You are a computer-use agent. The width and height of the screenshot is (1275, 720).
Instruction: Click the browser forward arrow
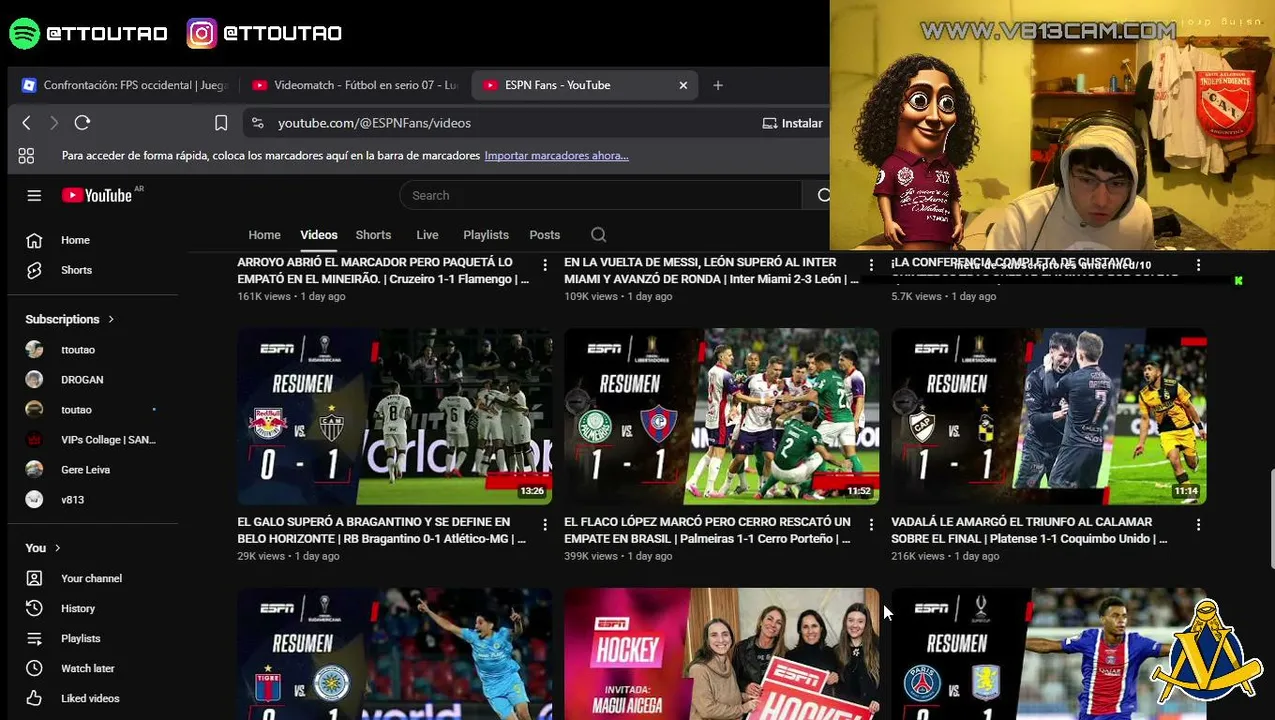(x=54, y=123)
